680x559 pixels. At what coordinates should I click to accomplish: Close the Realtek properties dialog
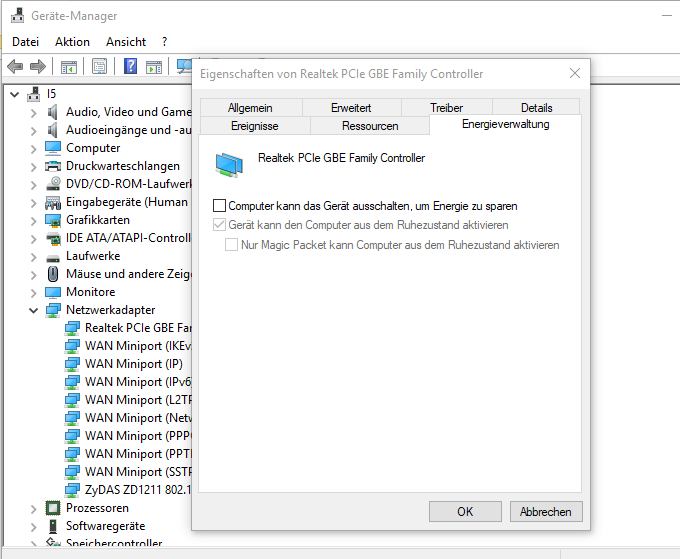point(575,73)
